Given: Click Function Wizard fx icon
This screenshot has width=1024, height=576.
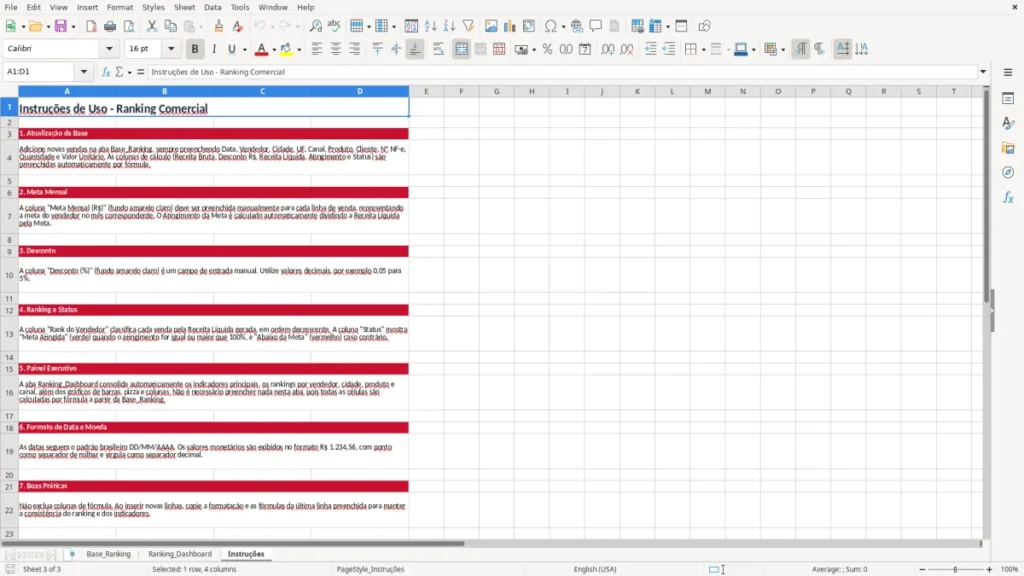Looking at the screenshot, I should [x=106, y=72].
